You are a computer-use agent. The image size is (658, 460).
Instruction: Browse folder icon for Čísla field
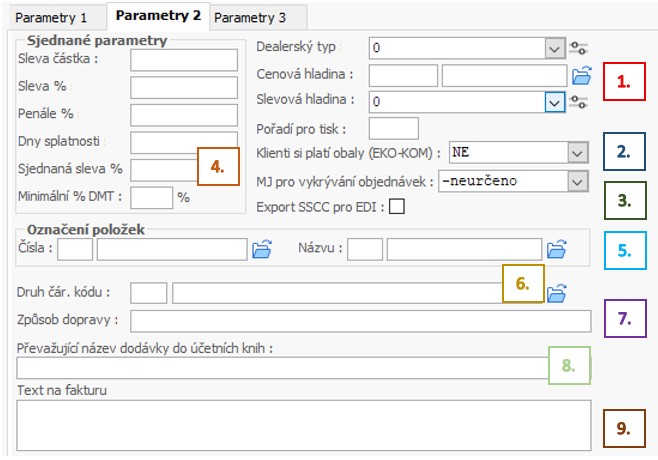pyautogui.click(x=262, y=249)
